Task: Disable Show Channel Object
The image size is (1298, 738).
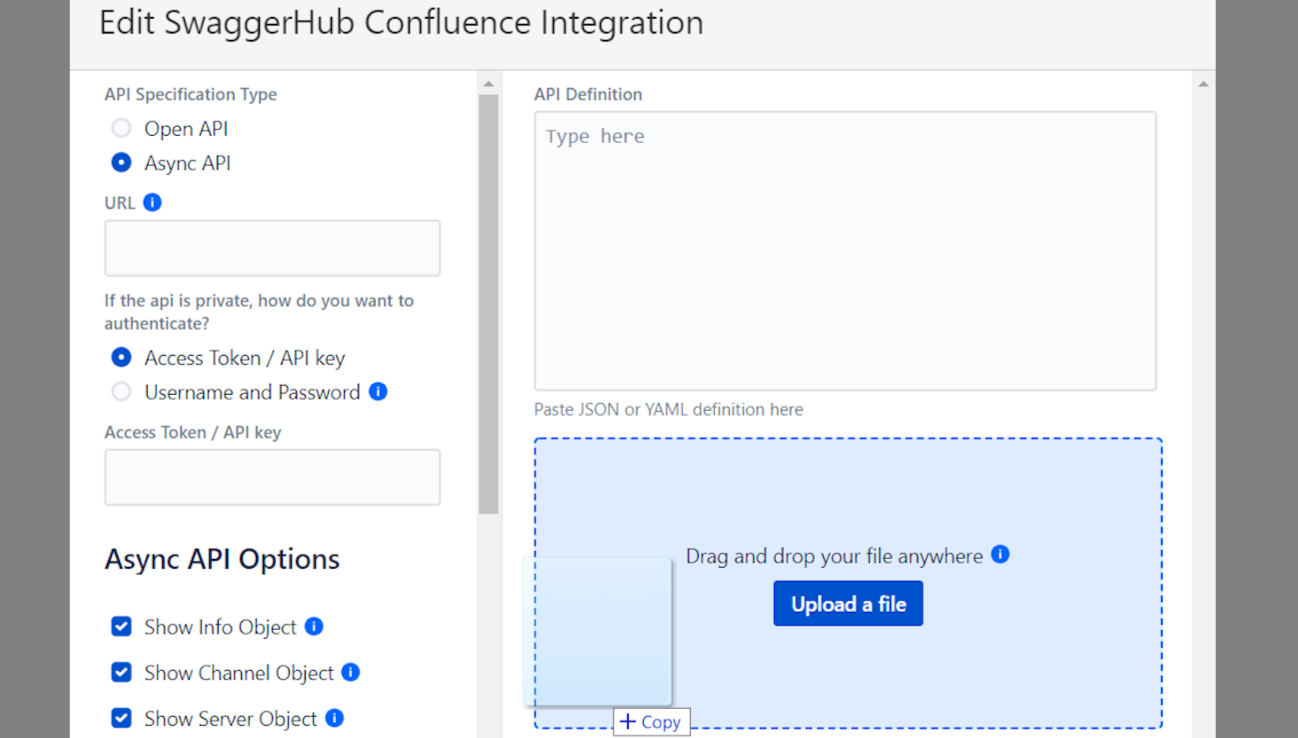Action: click(x=121, y=672)
